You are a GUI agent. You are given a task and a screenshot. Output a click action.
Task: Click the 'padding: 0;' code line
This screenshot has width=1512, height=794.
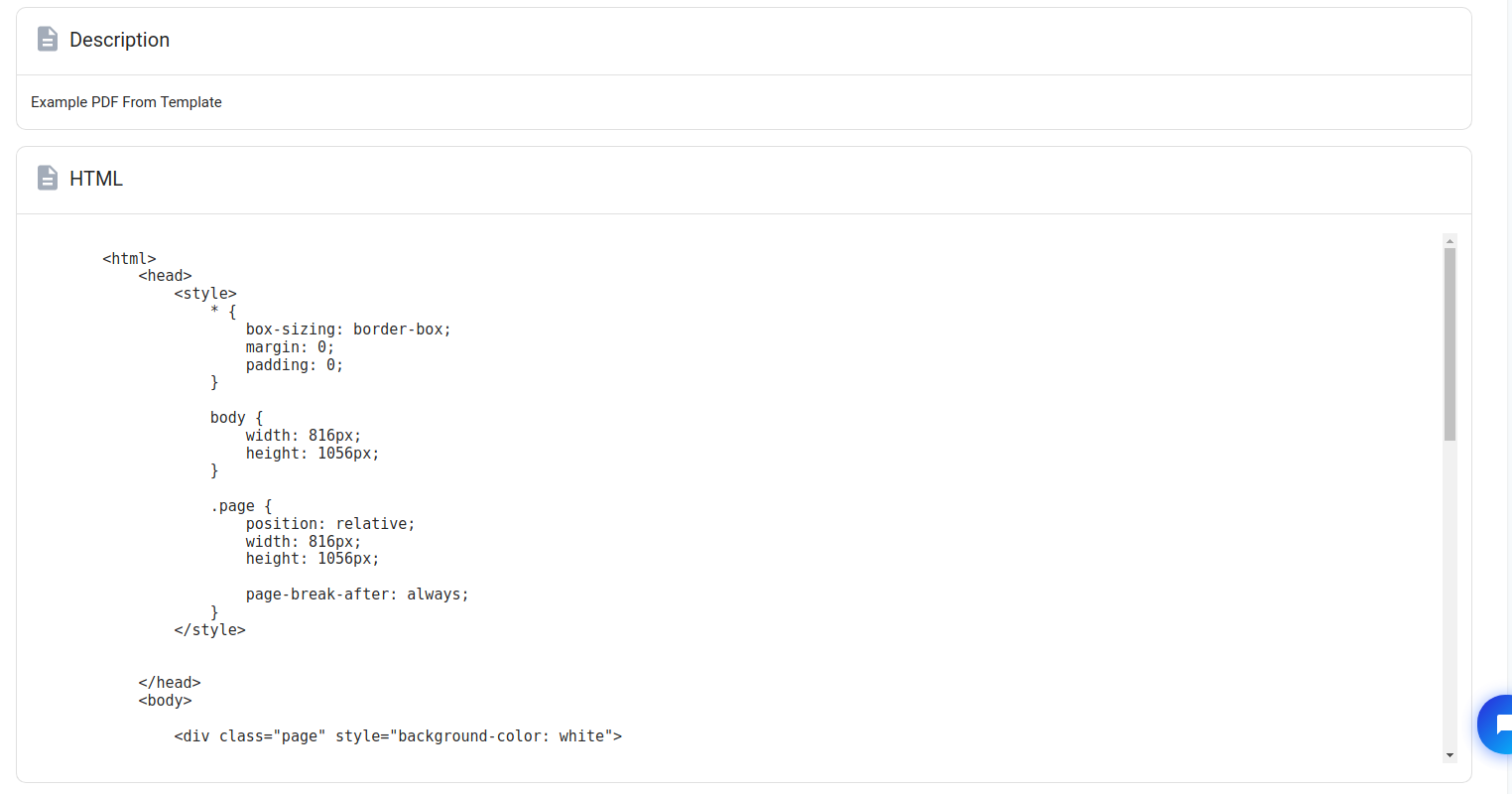pyautogui.click(x=295, y=365)
